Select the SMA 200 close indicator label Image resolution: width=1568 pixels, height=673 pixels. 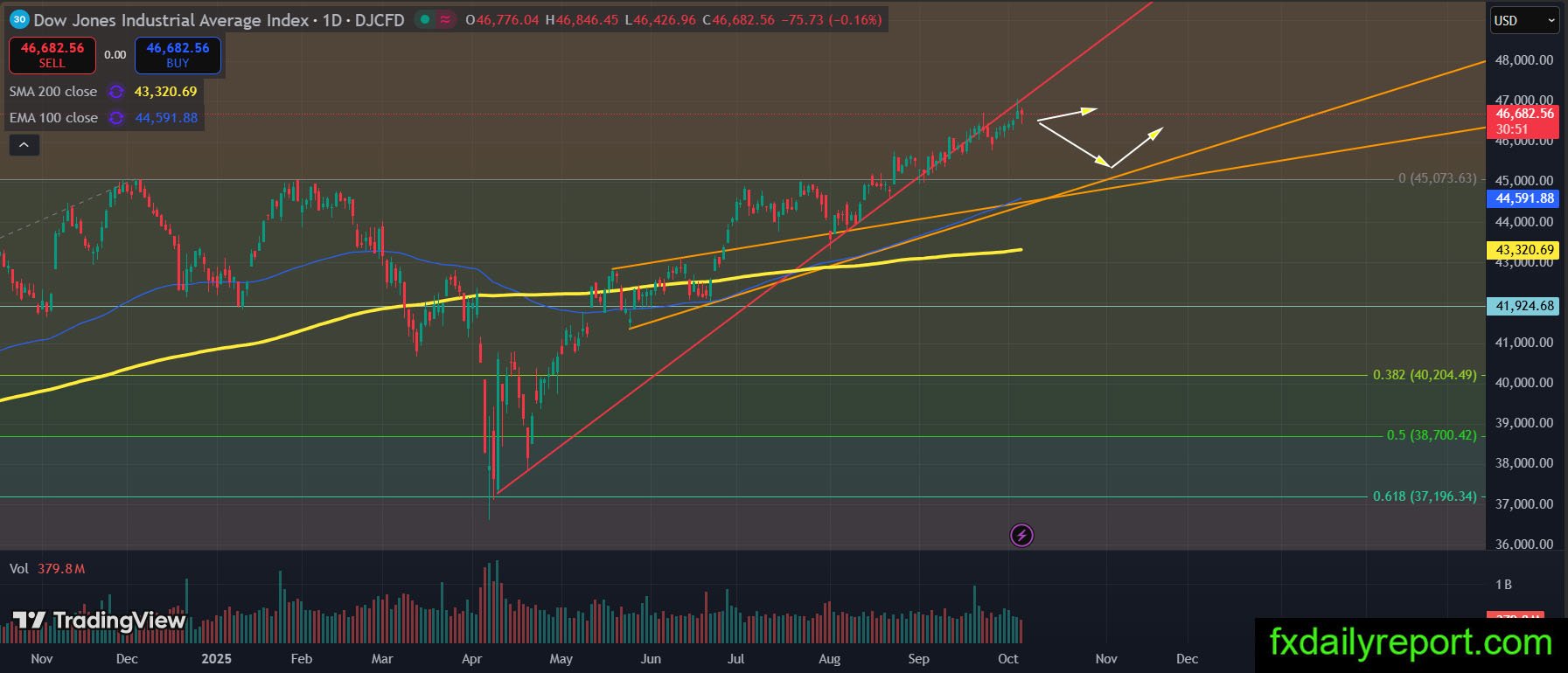coord(53,92)
